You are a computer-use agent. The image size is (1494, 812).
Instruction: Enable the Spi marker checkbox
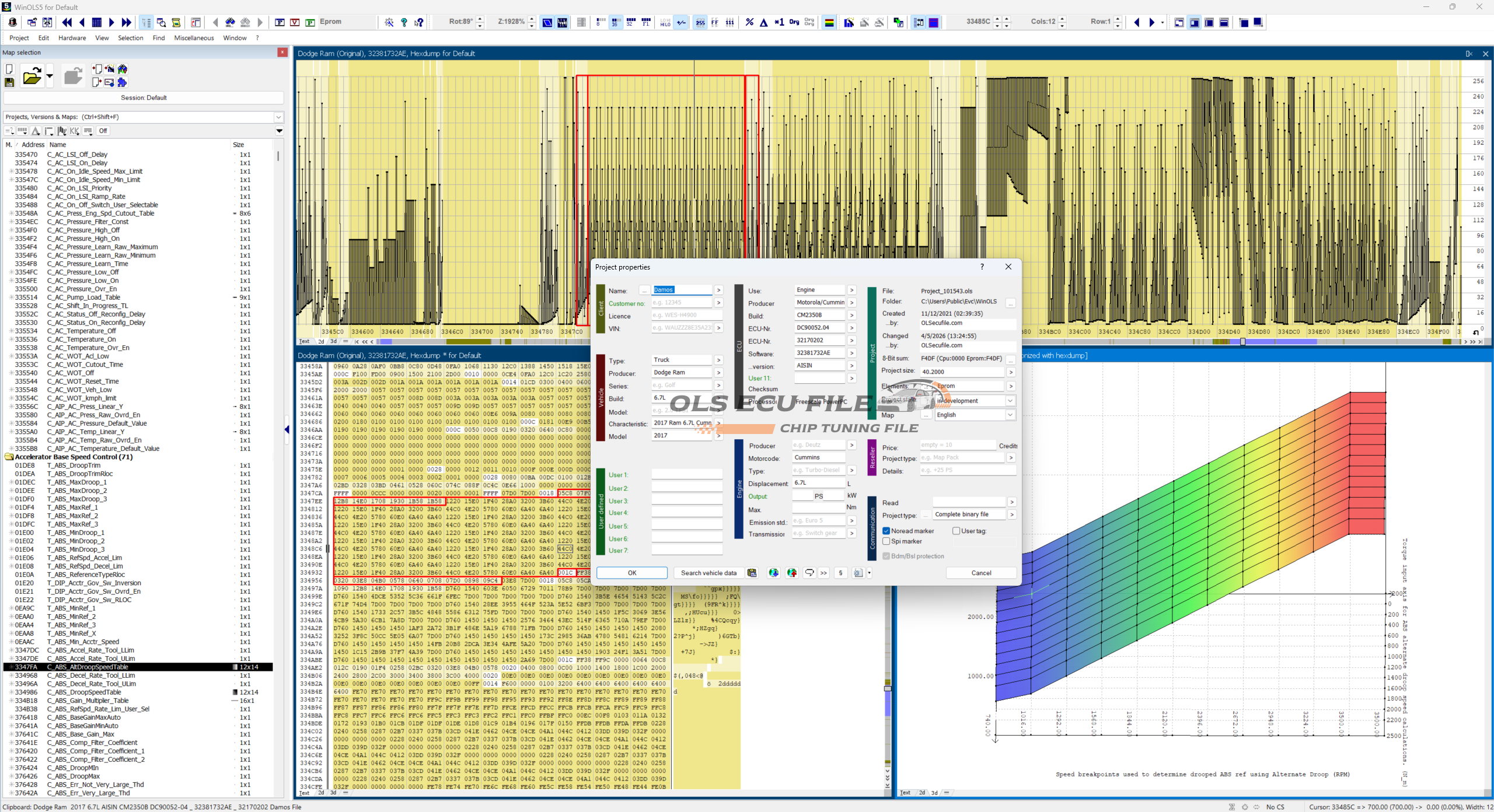[886, 541]
